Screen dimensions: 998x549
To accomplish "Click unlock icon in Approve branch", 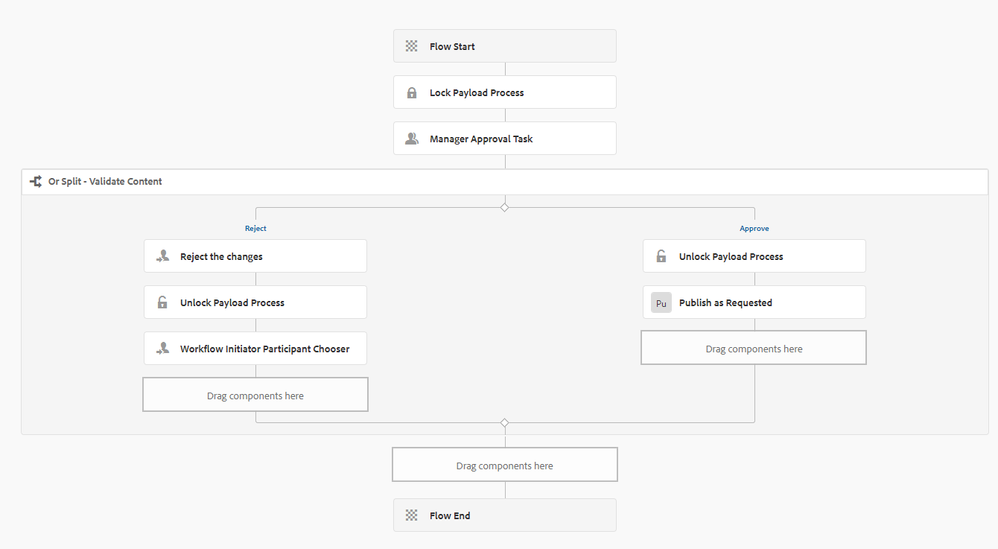I will click(x=661, y=257).
